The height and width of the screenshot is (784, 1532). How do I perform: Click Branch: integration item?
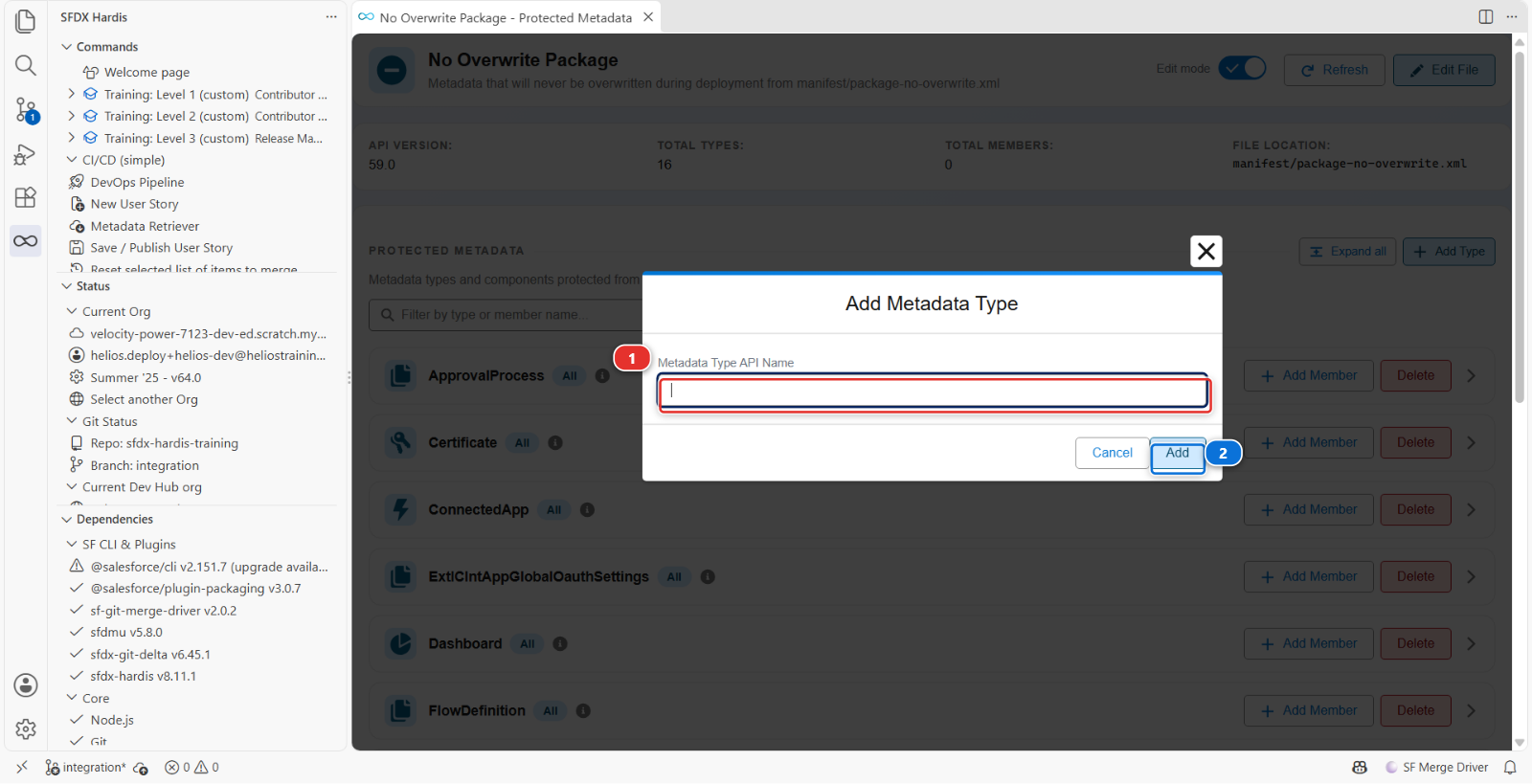click(x=145, y=465)
